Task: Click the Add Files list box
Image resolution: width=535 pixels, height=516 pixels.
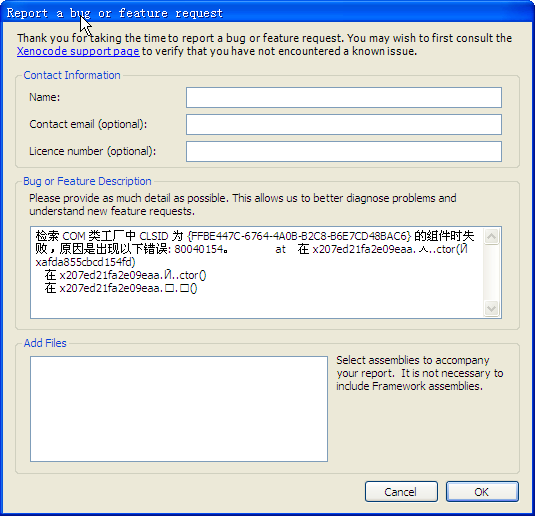Action: [179, 409]
